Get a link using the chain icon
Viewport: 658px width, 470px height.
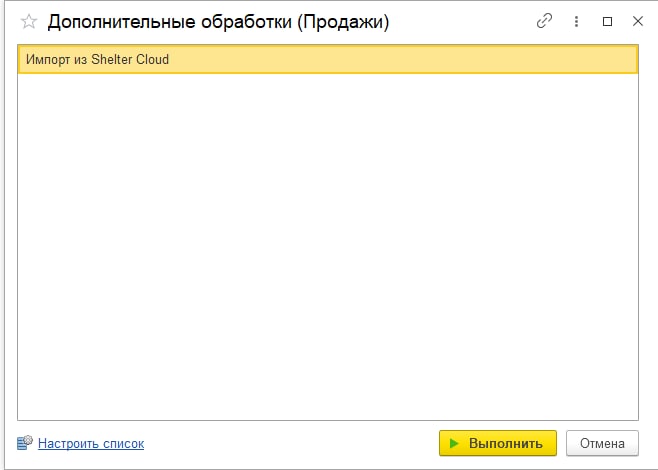(544, 21)
